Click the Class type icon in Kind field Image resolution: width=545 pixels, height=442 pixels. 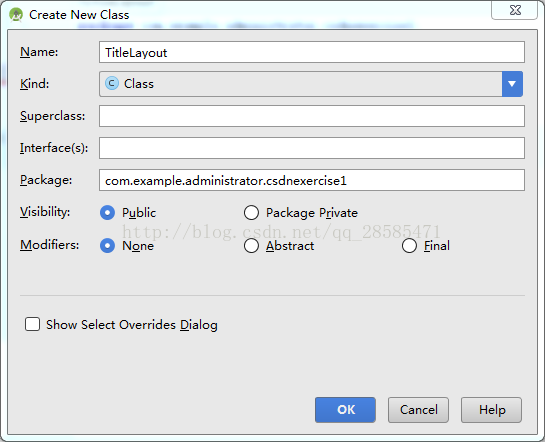tap(112, 83)
